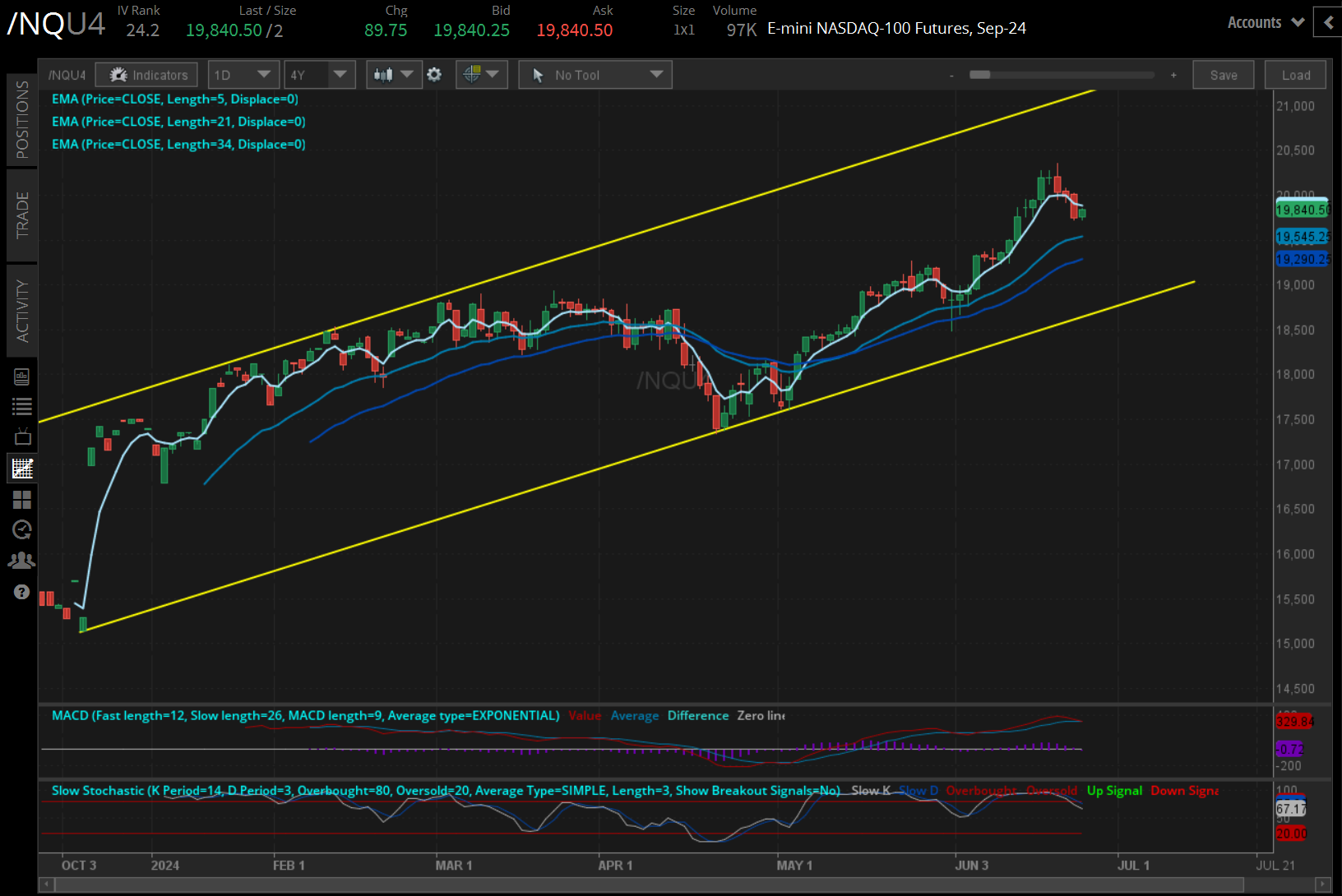
Task: Click the JUN 3 date label
Action: (971, 866)
